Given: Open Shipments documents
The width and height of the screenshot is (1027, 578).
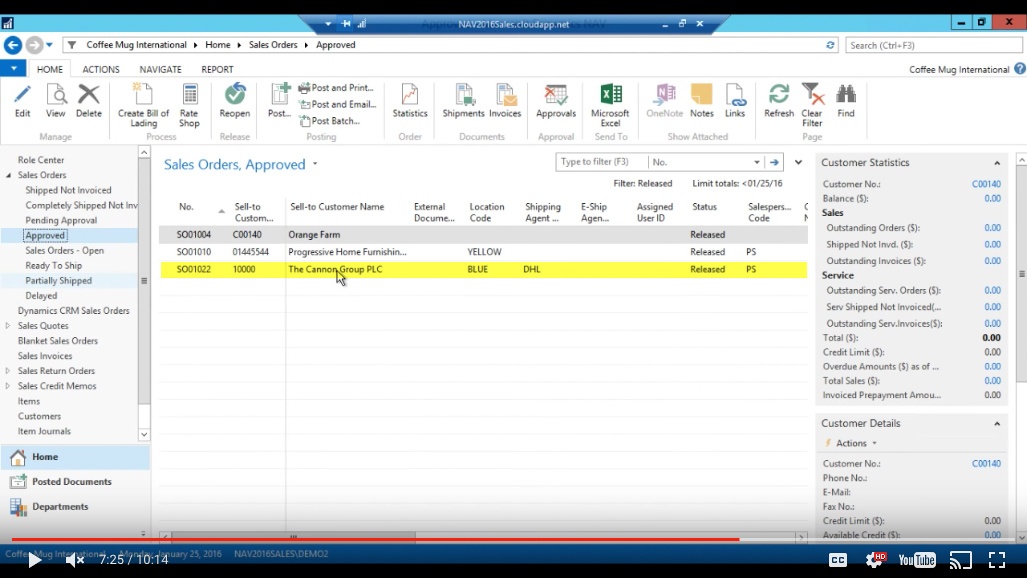Looking at the screenshot, I should click(463, 100).
